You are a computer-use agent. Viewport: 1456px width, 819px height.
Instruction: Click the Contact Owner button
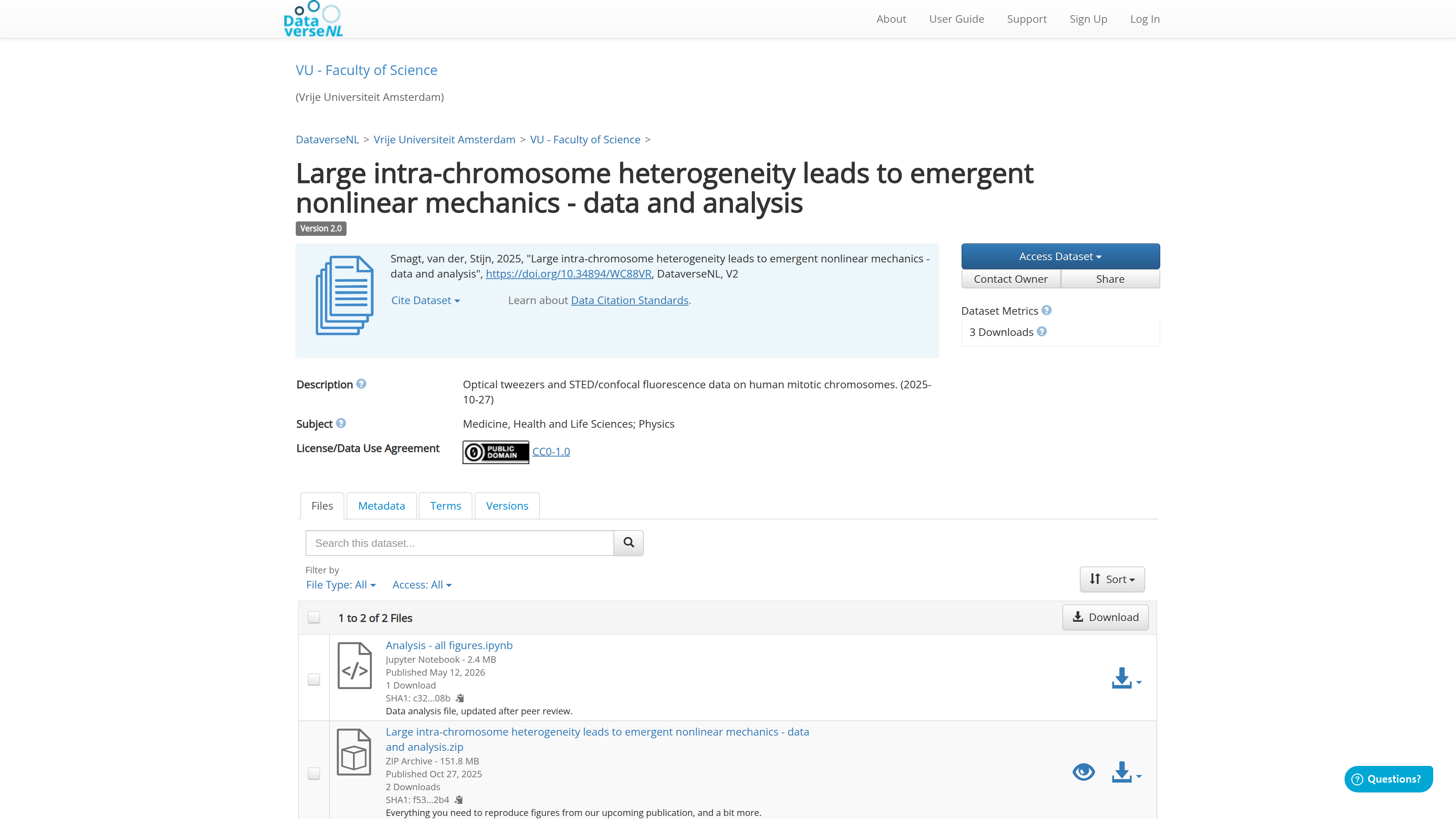click(1010, 279)
